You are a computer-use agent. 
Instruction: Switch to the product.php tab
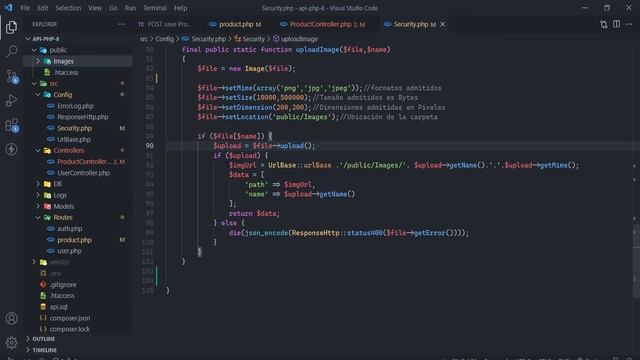tap(236, 24)
